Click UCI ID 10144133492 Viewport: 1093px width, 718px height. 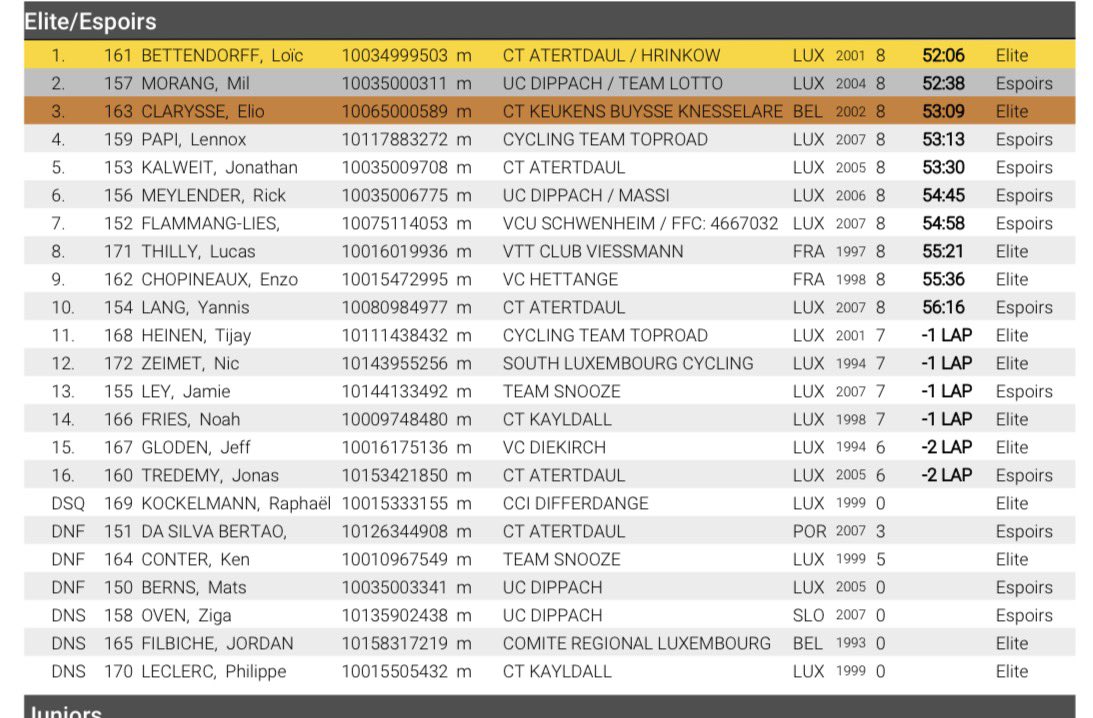coord(394,391)
